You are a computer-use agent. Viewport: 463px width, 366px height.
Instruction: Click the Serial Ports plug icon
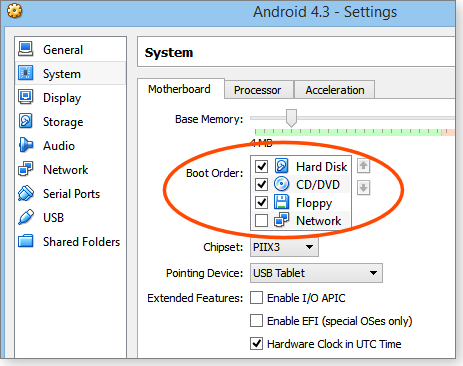[x=26, y=193]
